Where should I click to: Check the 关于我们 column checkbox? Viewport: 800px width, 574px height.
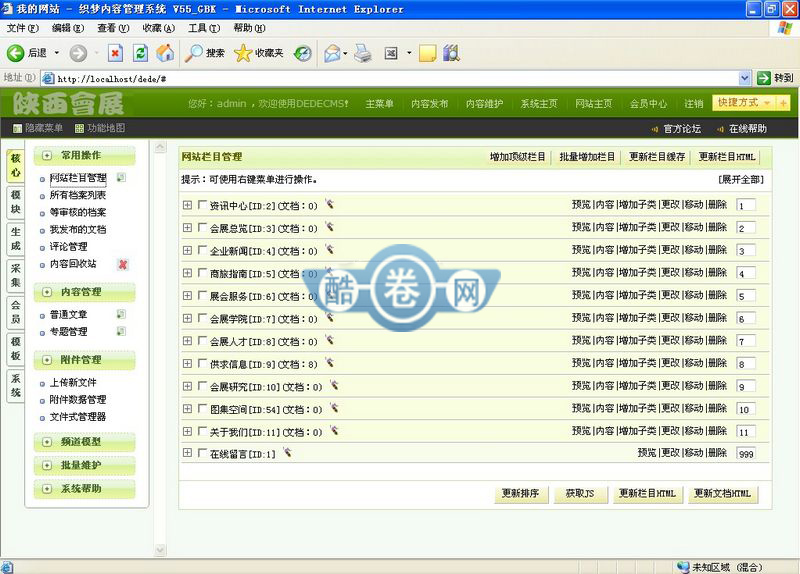(202, 431)
